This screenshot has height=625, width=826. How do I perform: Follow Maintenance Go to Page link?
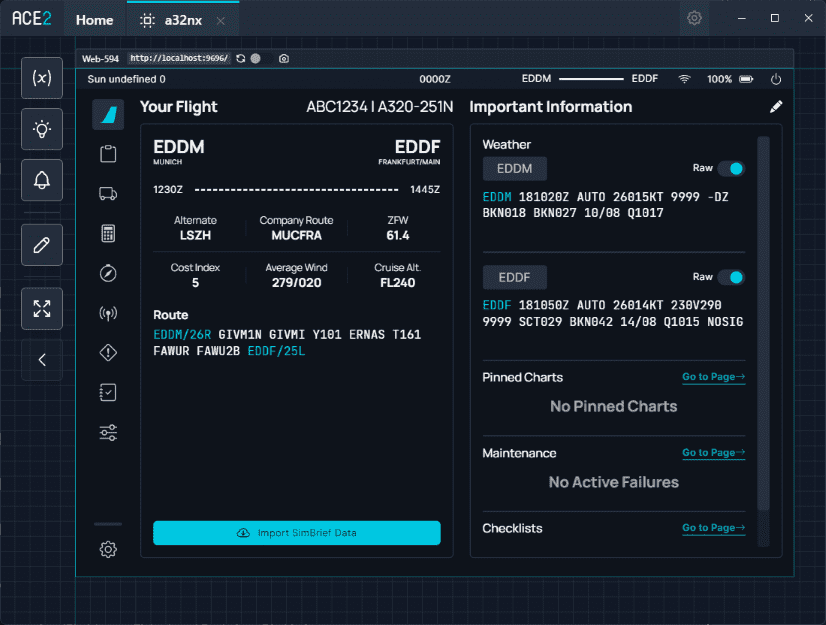tap(713, 453)
